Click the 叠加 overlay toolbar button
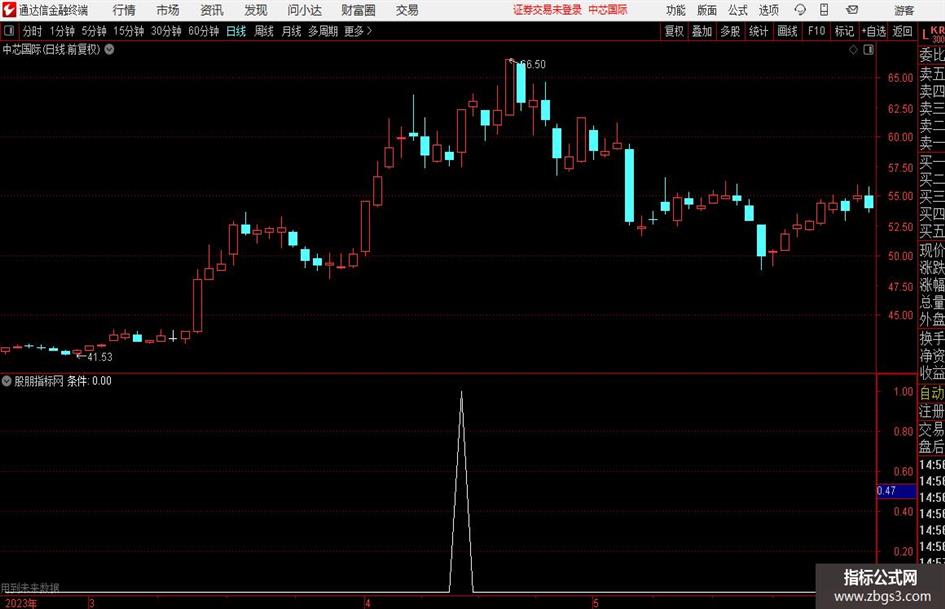 click(x=702, y=31)
